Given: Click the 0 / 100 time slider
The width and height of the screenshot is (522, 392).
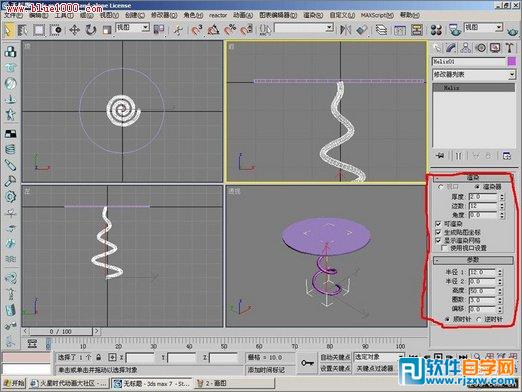Looking at the screenshot, I should [61, 332].
